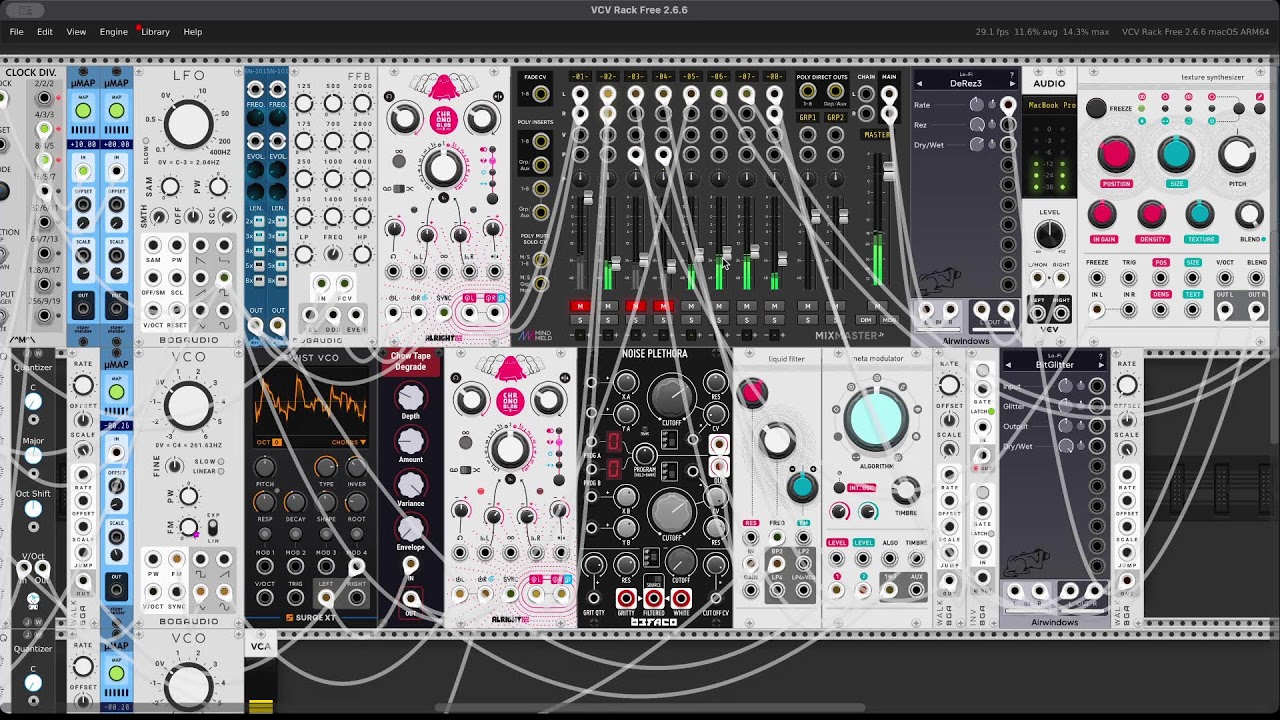Click the FREEZE button on texture synthesizer
This screenshot has height=720, width=1280.
click(x=1097, y=108)
